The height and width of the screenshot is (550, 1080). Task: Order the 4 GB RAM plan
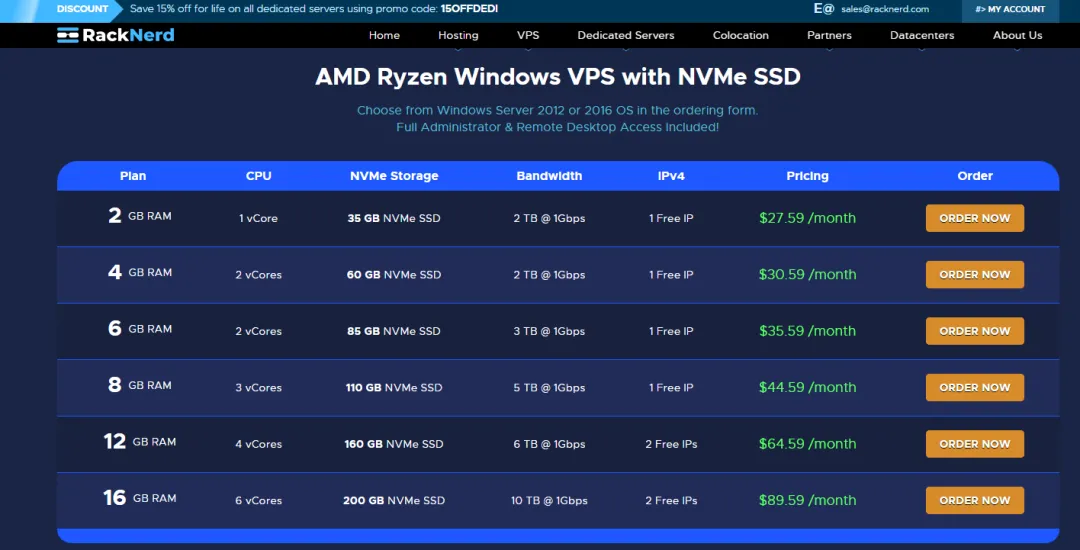click(x=974, y=274)
